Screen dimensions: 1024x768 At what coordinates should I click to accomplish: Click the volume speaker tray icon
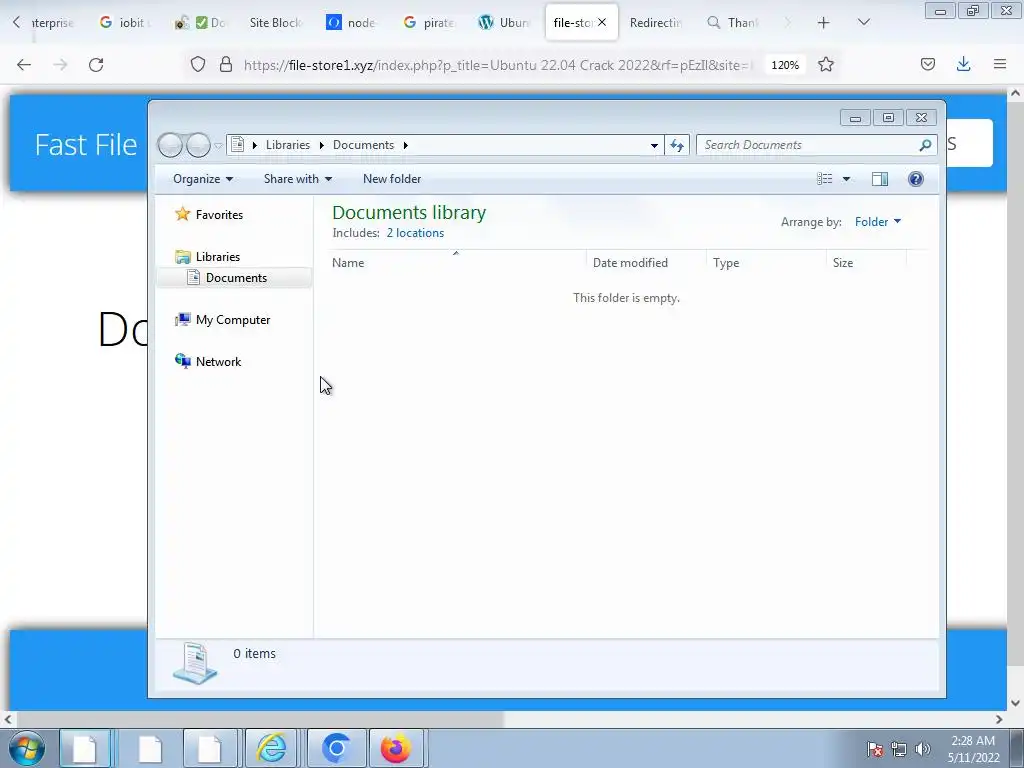(922, 749)
